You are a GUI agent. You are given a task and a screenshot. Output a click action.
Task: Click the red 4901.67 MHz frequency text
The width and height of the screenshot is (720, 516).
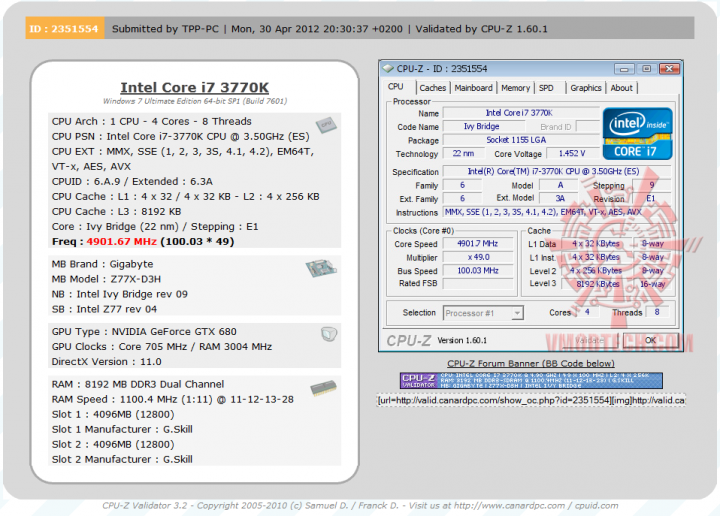tap(122, 241)
